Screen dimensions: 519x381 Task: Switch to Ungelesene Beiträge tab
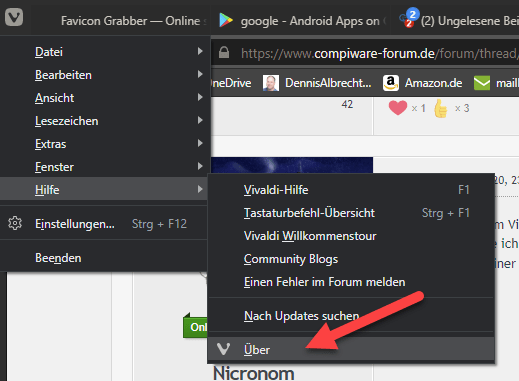point(455,21)
